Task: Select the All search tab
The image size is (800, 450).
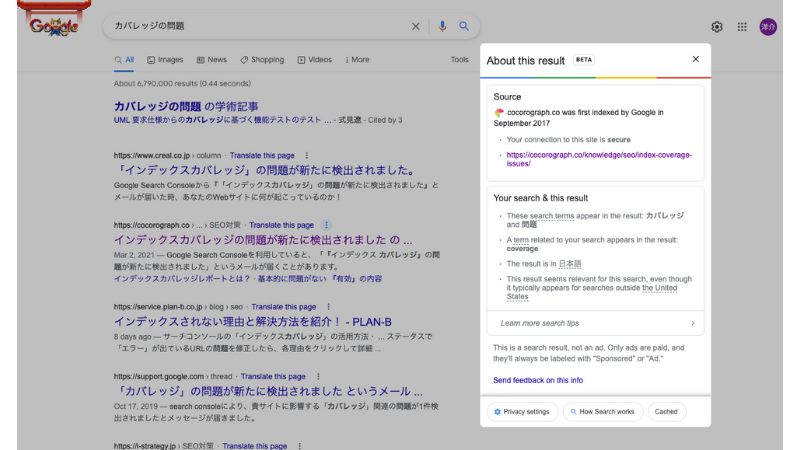Action: (x=124, y=60)
